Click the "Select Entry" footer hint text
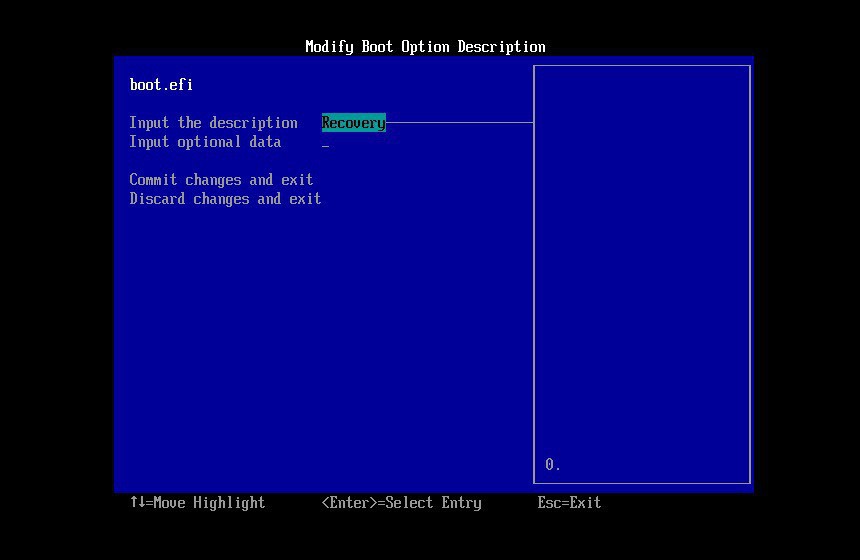Screen dimensions: 860x560 [433, 503]
